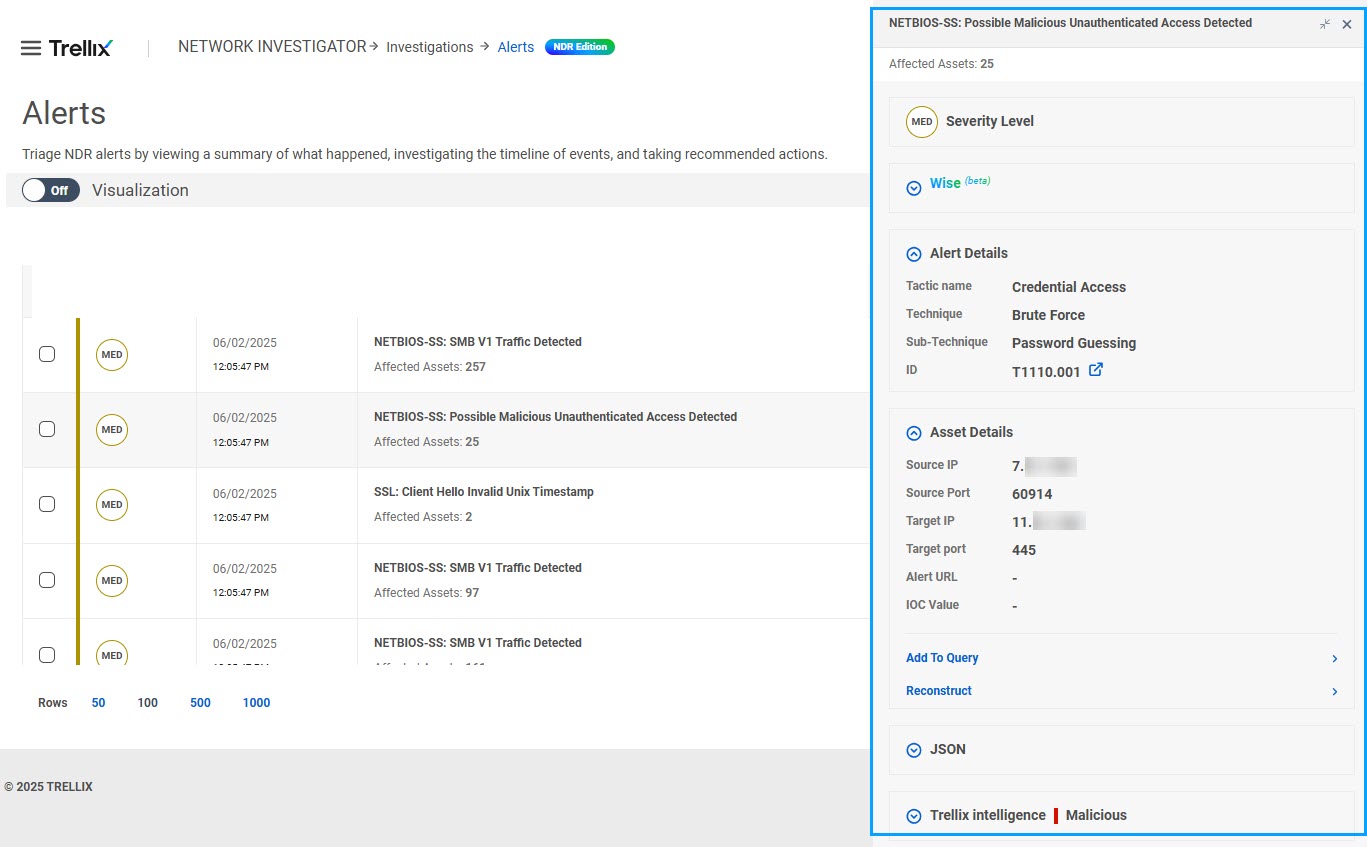Open the hamburger navigation menu
Viewport: 1367px width, 847px height.
pos(31,48)
